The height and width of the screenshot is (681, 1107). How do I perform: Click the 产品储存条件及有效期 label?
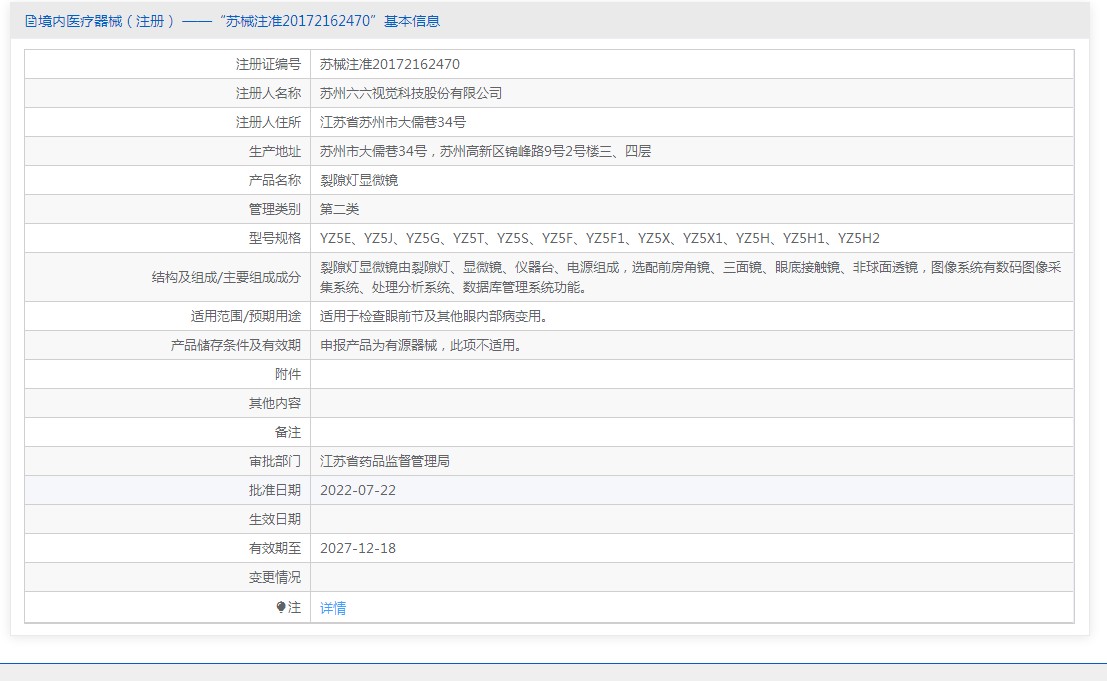tap(236, 345)
